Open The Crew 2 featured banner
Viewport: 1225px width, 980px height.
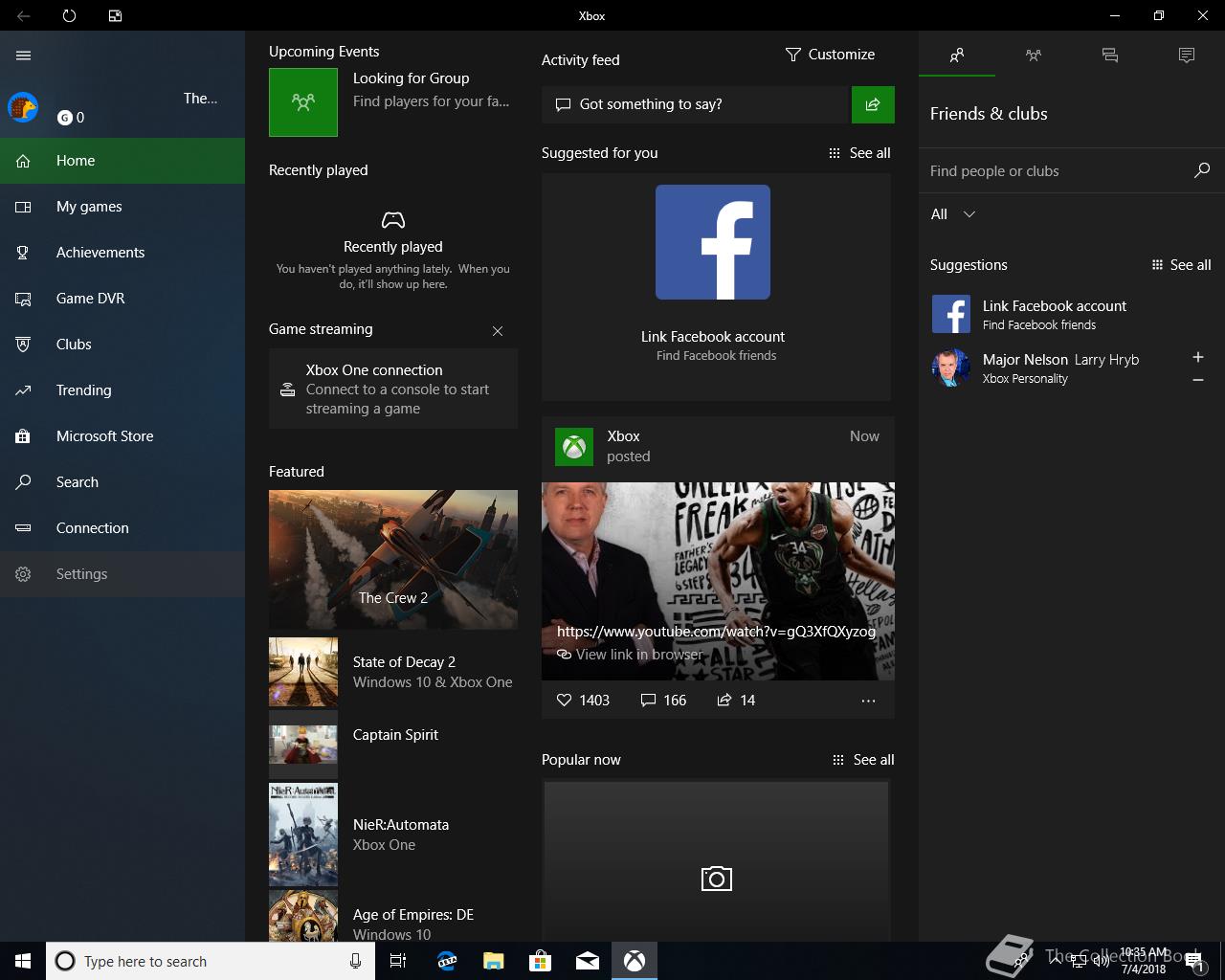click(x=393, y=559)
